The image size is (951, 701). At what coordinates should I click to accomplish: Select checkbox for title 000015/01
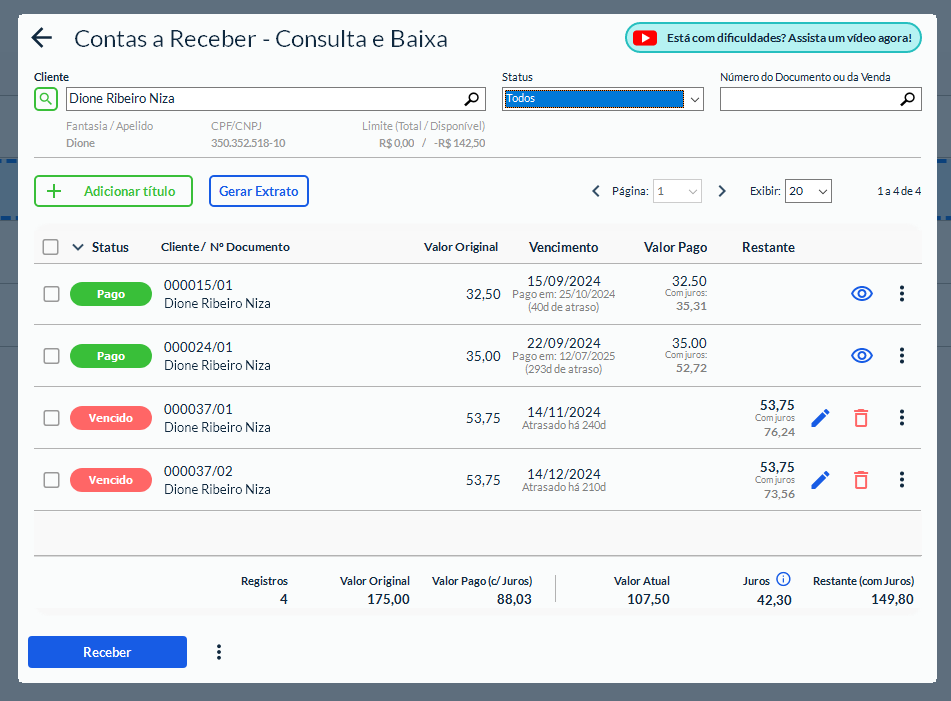[x=51, y=294]
